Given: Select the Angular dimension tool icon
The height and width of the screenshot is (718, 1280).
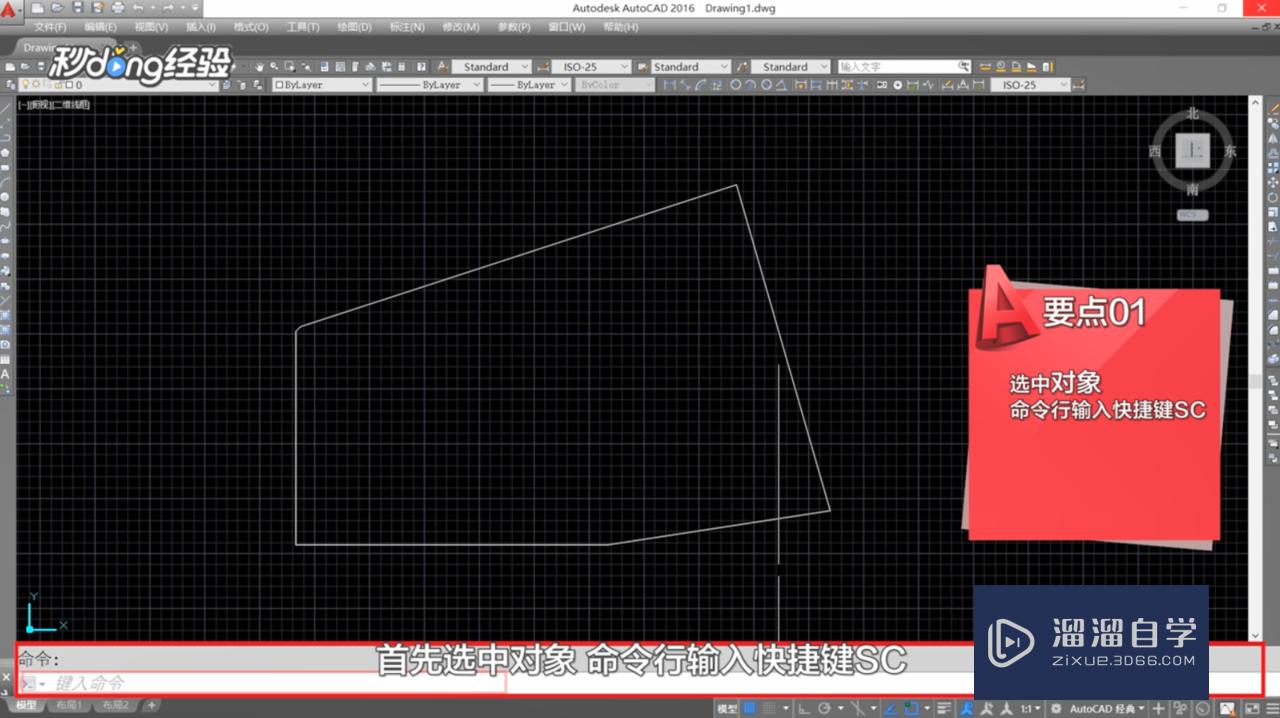Looking at the screenshot, I should (x=781, y=85).
